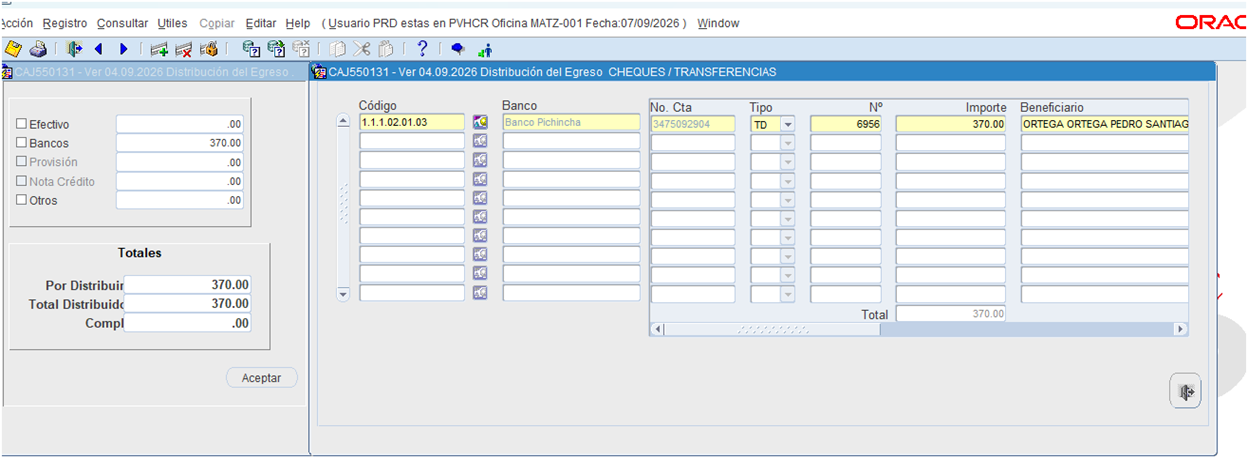This screenshot has height=476, width=1249.
Task: Open the Utiles menu
Action: [x=172, y=23]
